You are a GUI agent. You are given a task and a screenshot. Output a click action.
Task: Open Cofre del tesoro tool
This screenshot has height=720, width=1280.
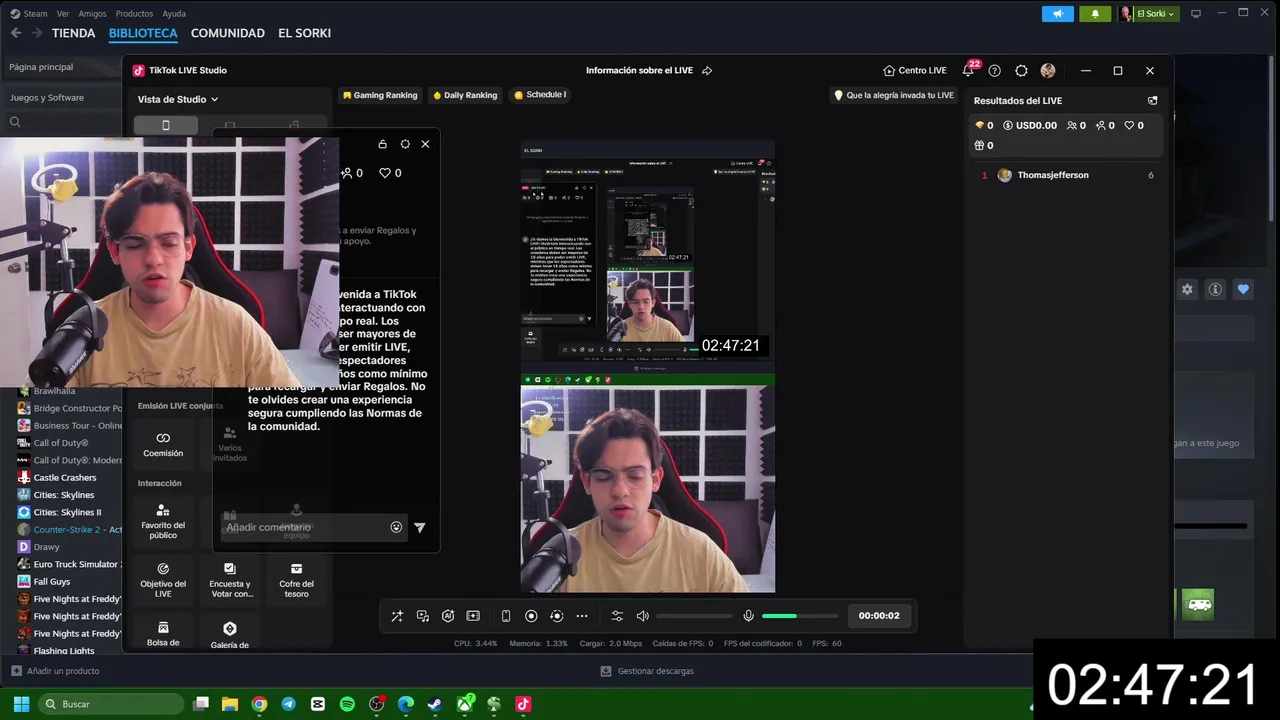[x=296, y=580]
